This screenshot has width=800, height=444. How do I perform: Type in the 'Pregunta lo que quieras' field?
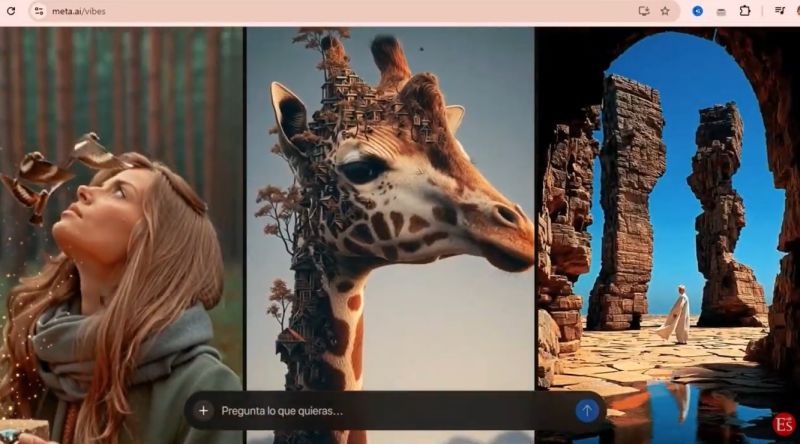pos(390,410)
